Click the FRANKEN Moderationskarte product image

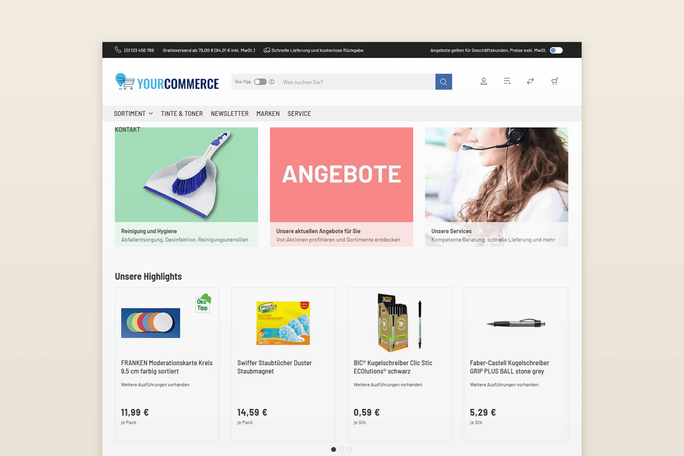tap(150, 323)
